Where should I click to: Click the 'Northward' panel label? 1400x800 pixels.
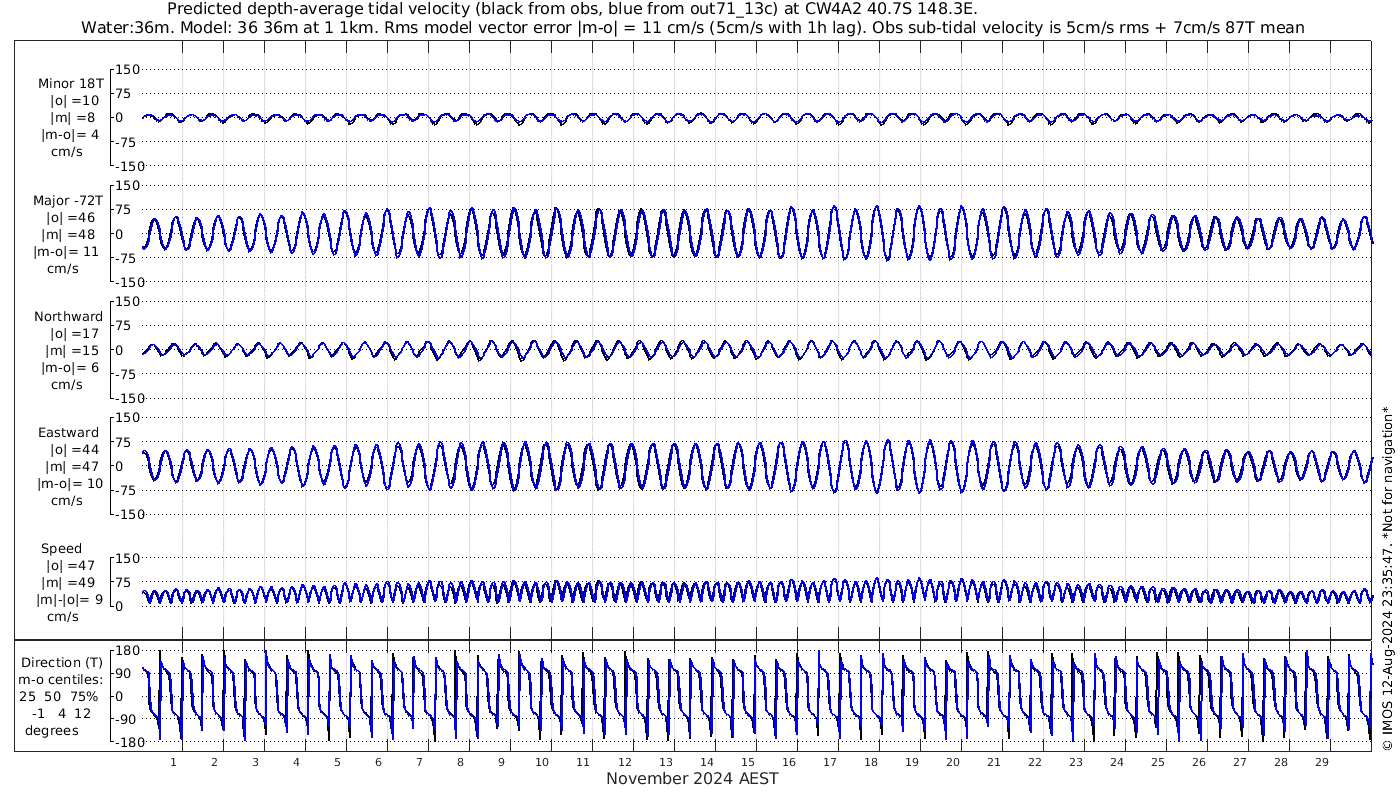pyautogui.click(x=68, y=316)
